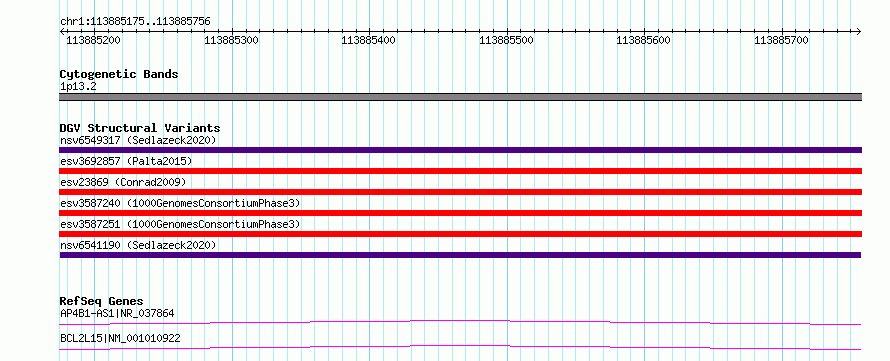Select the RefSeq Genes track title

[x=101, y=301]
